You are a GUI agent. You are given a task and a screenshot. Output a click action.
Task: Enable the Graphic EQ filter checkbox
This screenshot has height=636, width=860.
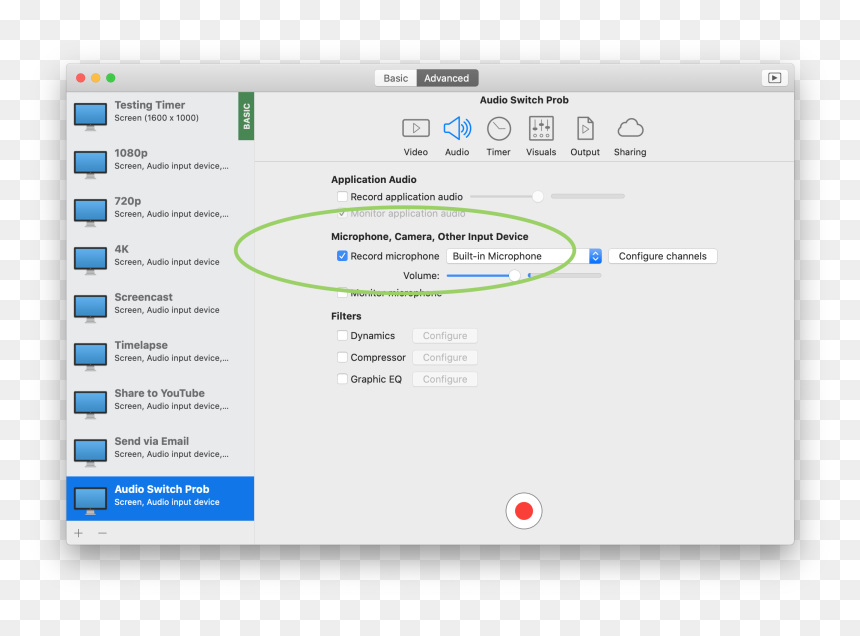click(x=342, y=379)
